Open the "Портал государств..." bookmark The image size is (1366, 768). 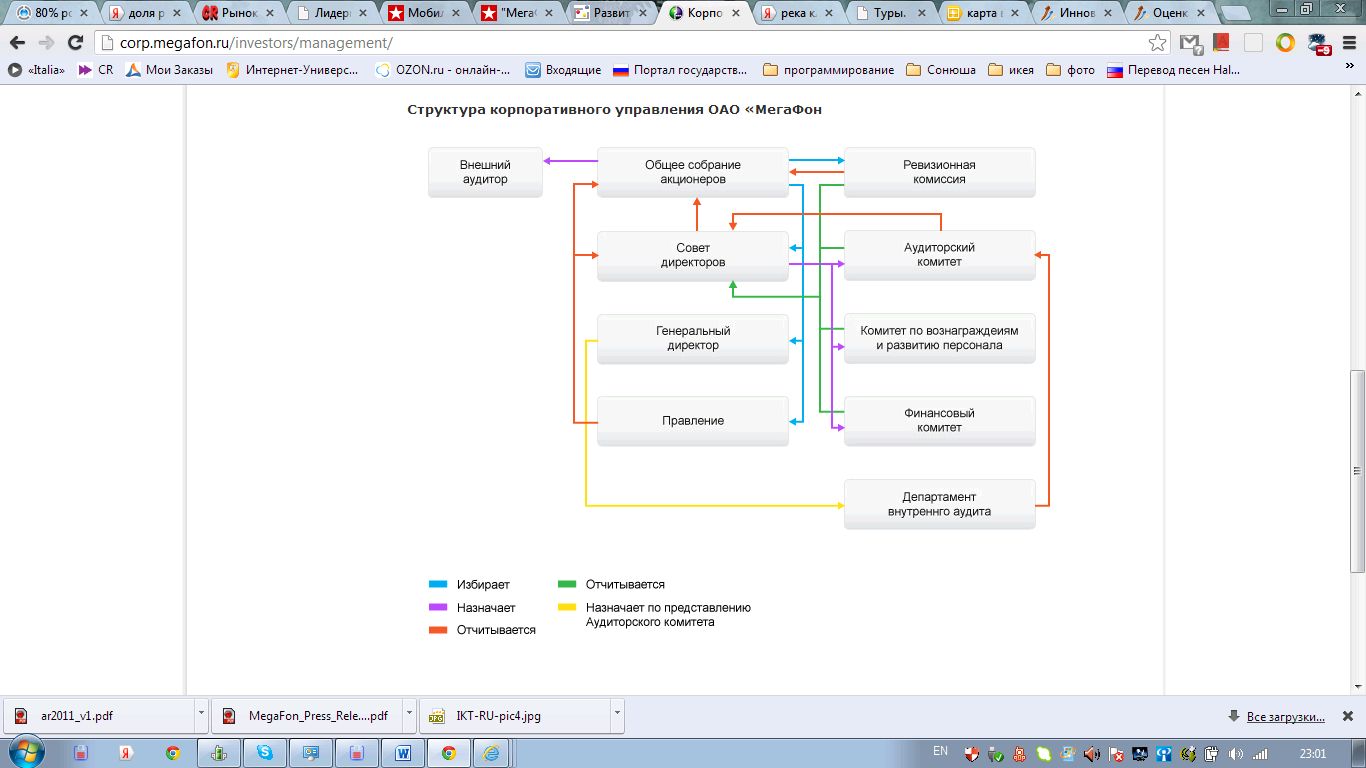click(x=680, y=70)
